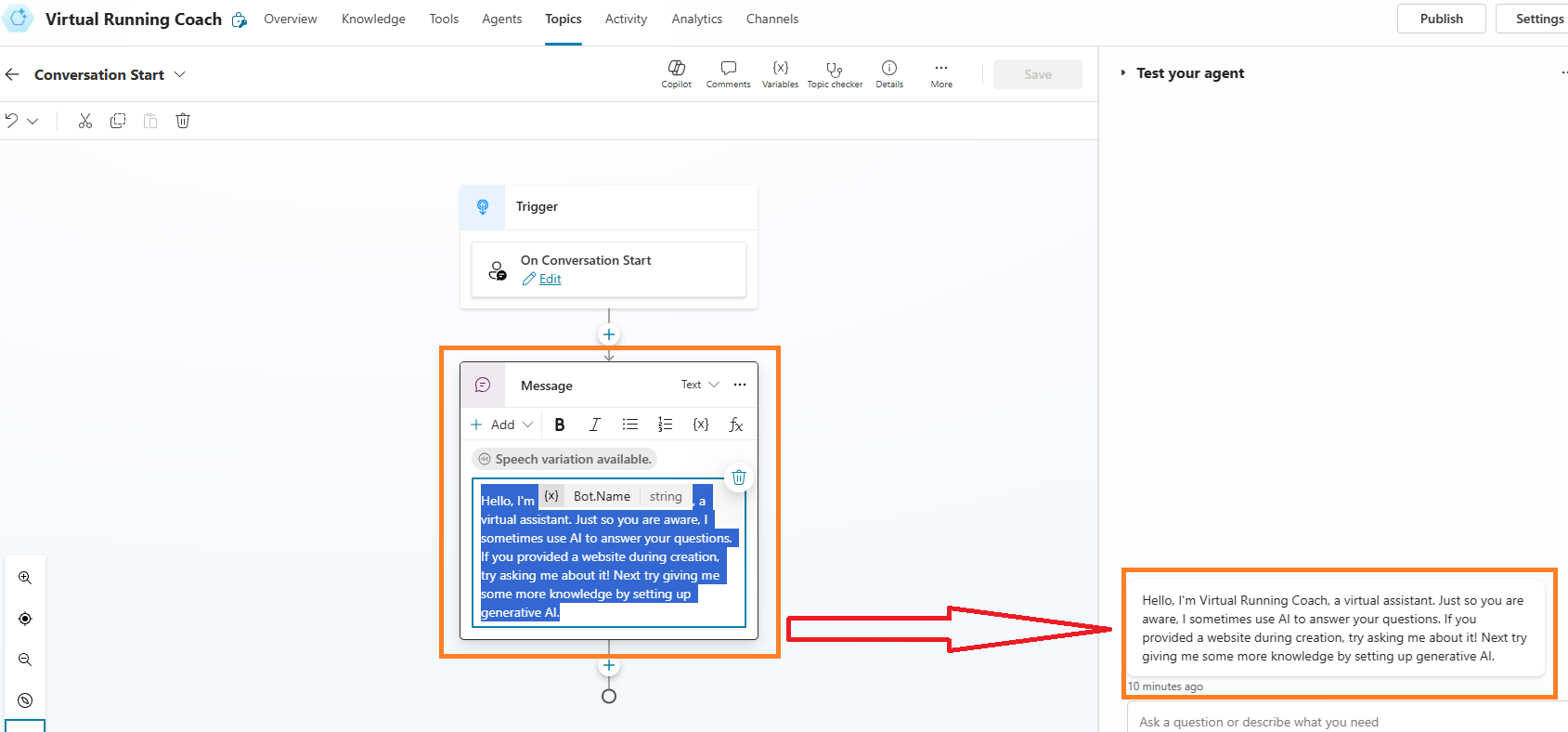Switch to the Knowledge tab
The image size is (1568, 732).
coord(373,19)
